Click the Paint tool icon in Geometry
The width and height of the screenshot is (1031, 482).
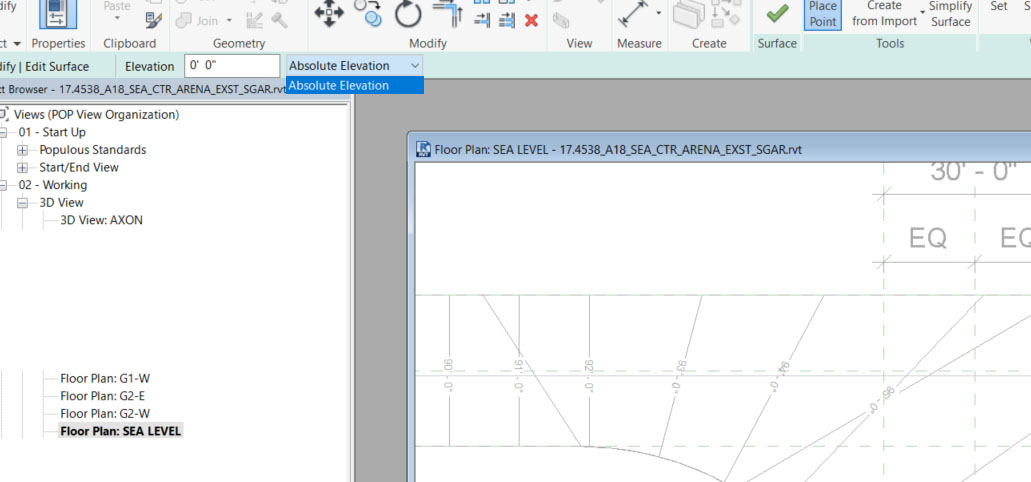[x=254, y=20]
